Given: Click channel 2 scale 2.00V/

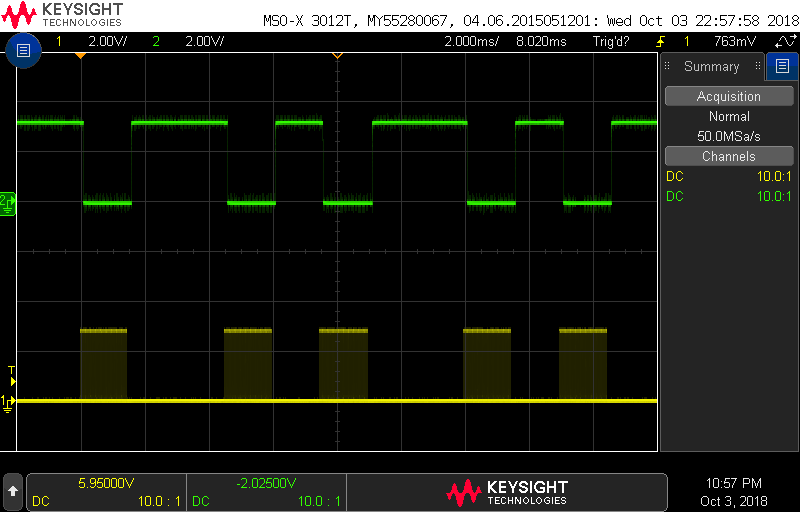Looking at the screenshot, I should (205, 42).
